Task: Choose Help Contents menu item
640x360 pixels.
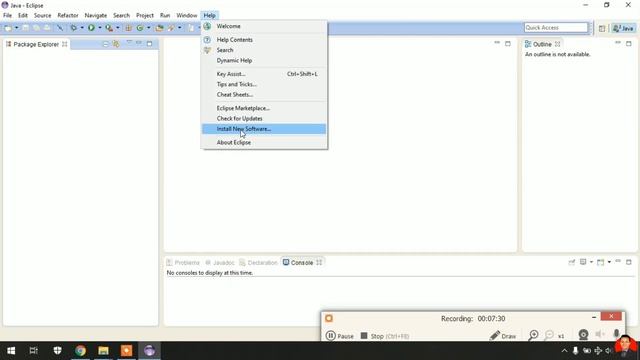Action: pos(264,40)
